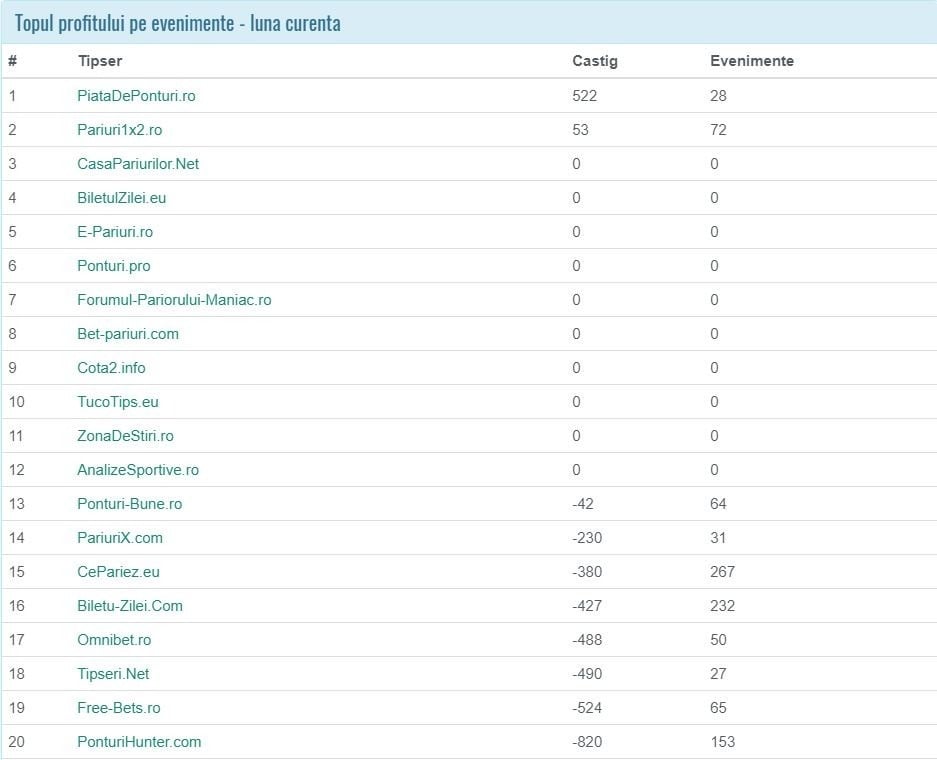The width and height of the screenshot is (937, 760).
Task: Open the AnalizeSportive.ro link
Action: pos(138,470)
